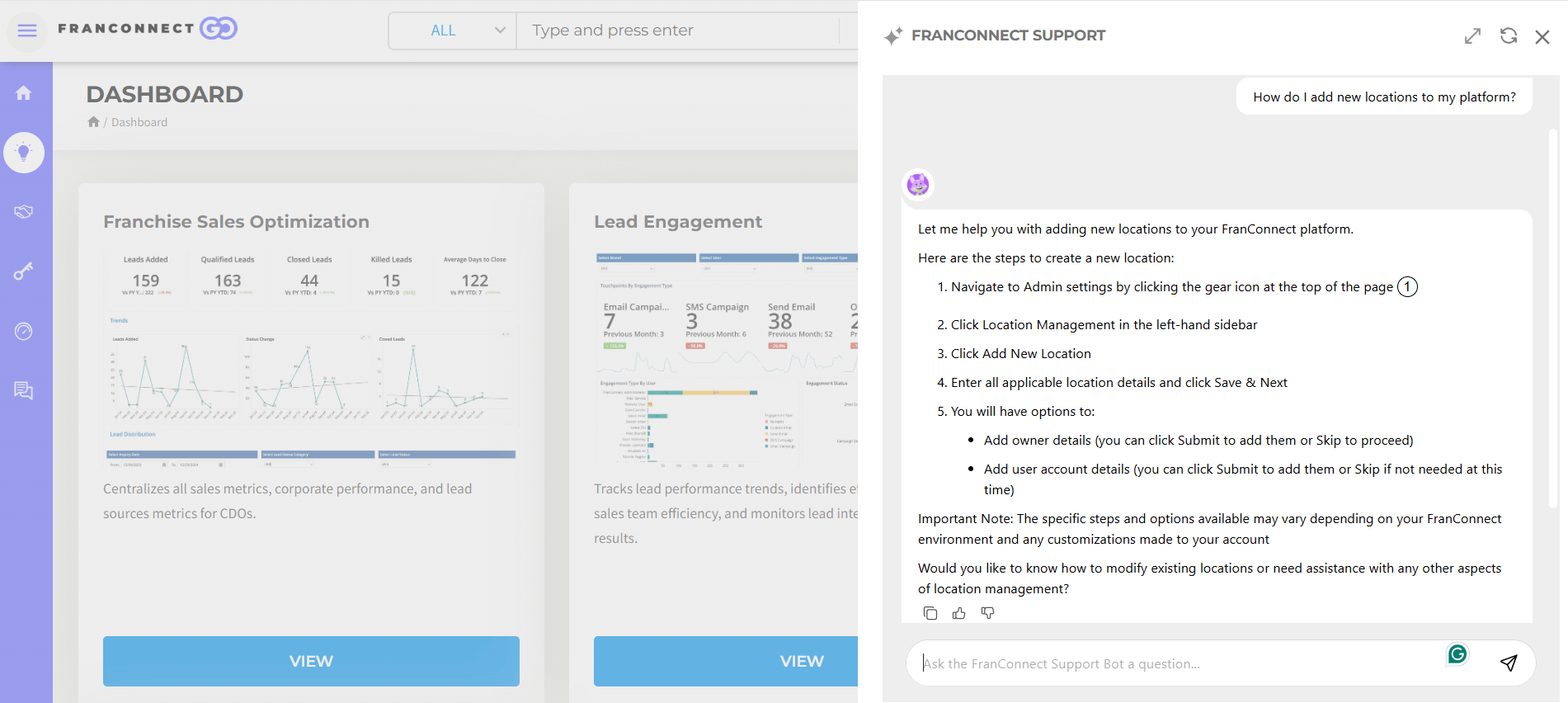Open the key icon in the sidebar

click(x=24, y=271)
